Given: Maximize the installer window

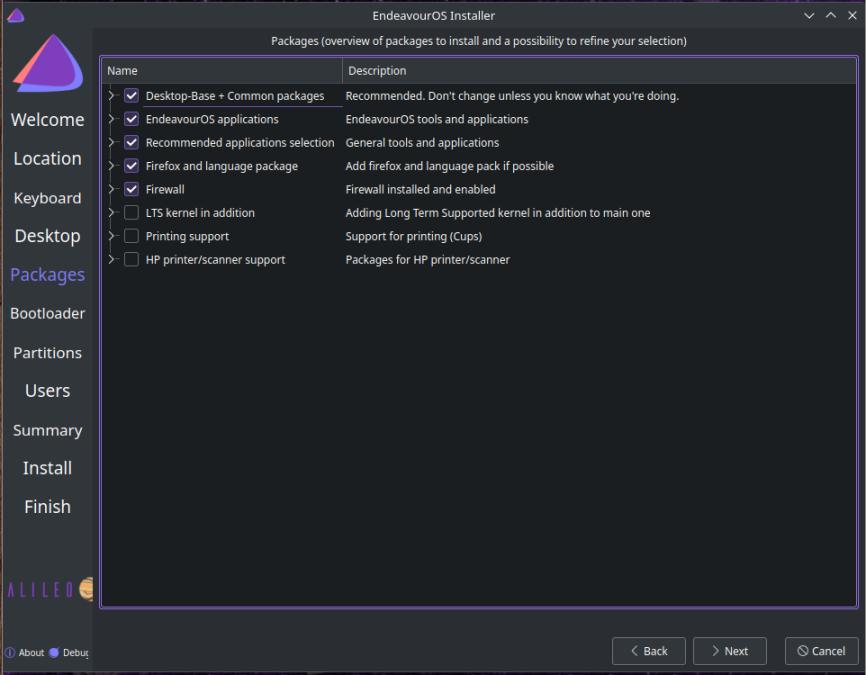Looking at the screenshot, I should click(x=831, y=15).
